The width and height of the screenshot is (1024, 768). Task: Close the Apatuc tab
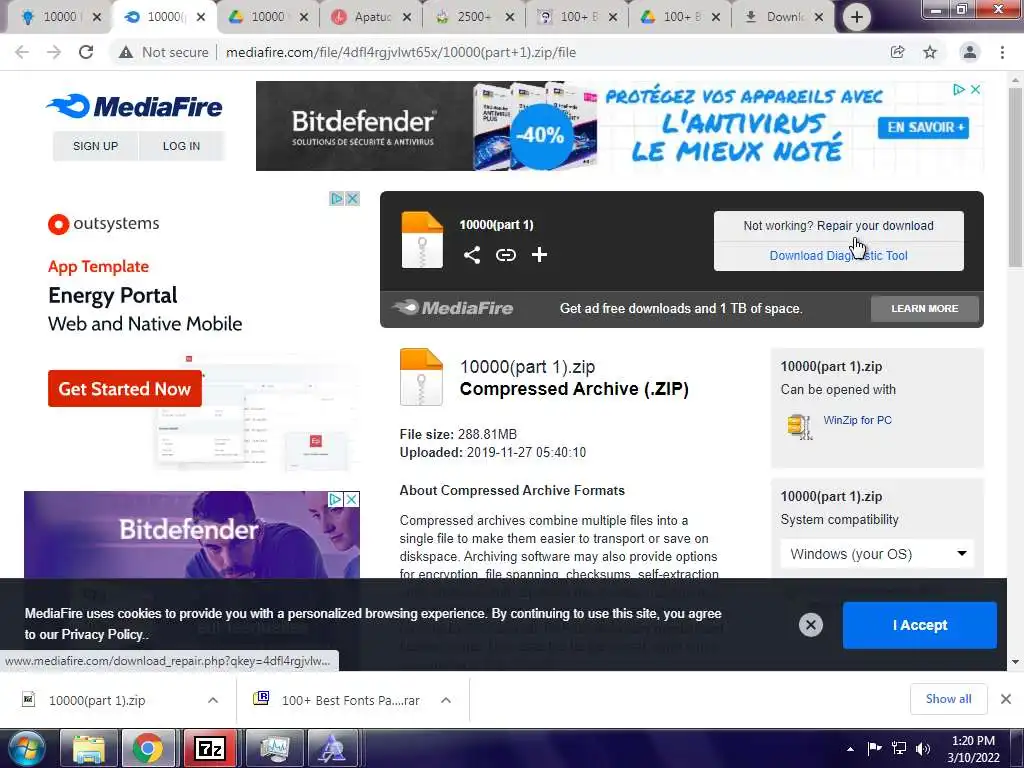tap(407, 17)
